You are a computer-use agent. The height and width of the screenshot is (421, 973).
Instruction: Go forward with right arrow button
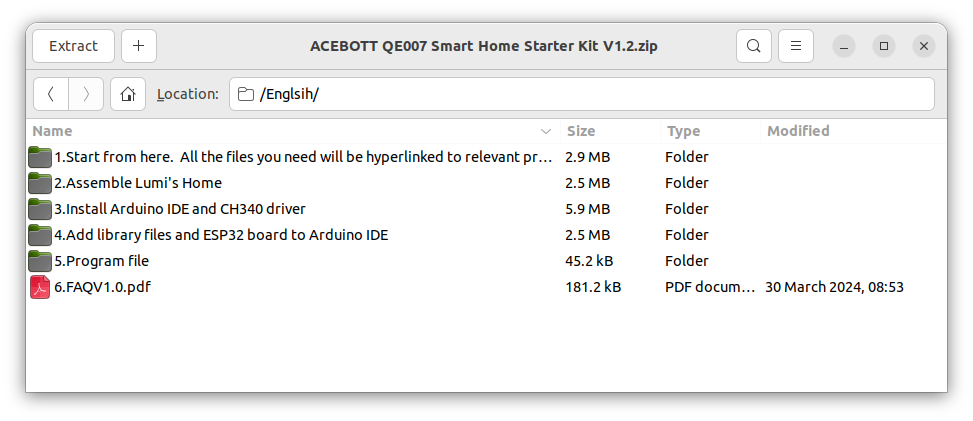tap(86, 94)
